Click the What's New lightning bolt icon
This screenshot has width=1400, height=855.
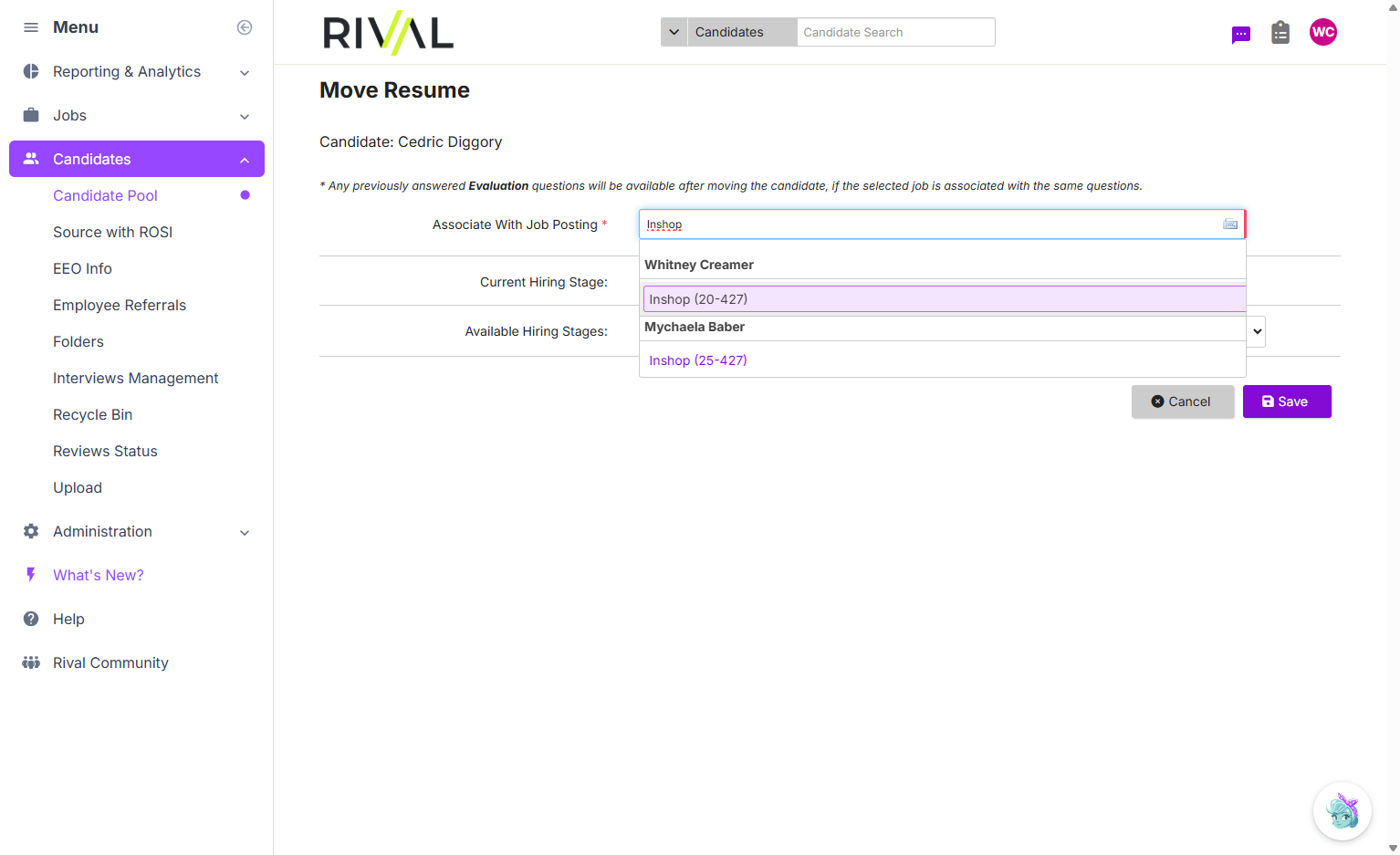(x=31, y=575)
